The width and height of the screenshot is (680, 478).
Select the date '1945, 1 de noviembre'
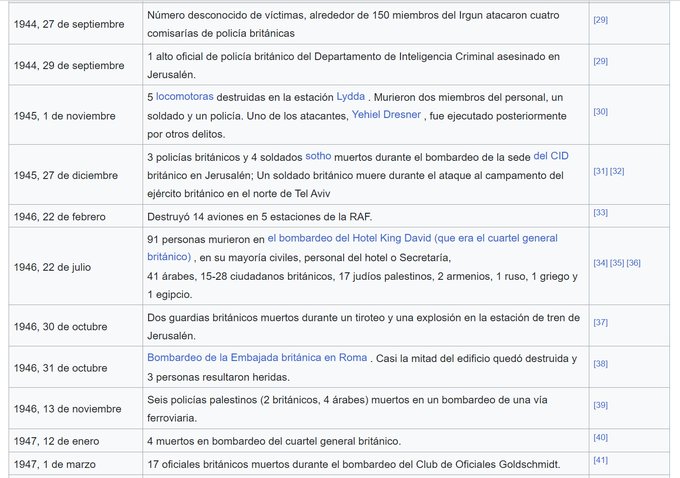(65, 116)
